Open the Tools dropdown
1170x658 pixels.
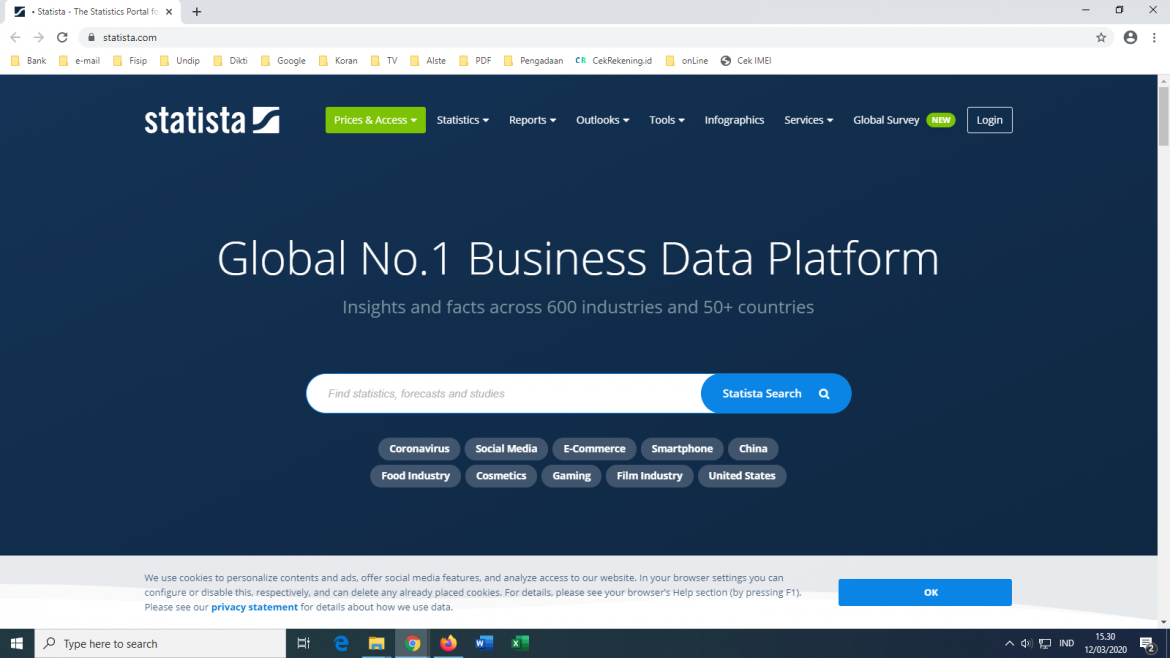[x=666, y=120]
